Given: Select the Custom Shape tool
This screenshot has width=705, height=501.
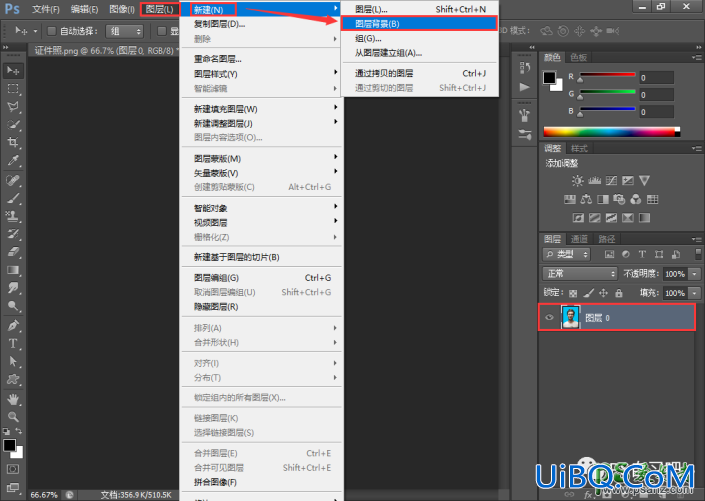Looking at the screenshot, I should 13,380.
